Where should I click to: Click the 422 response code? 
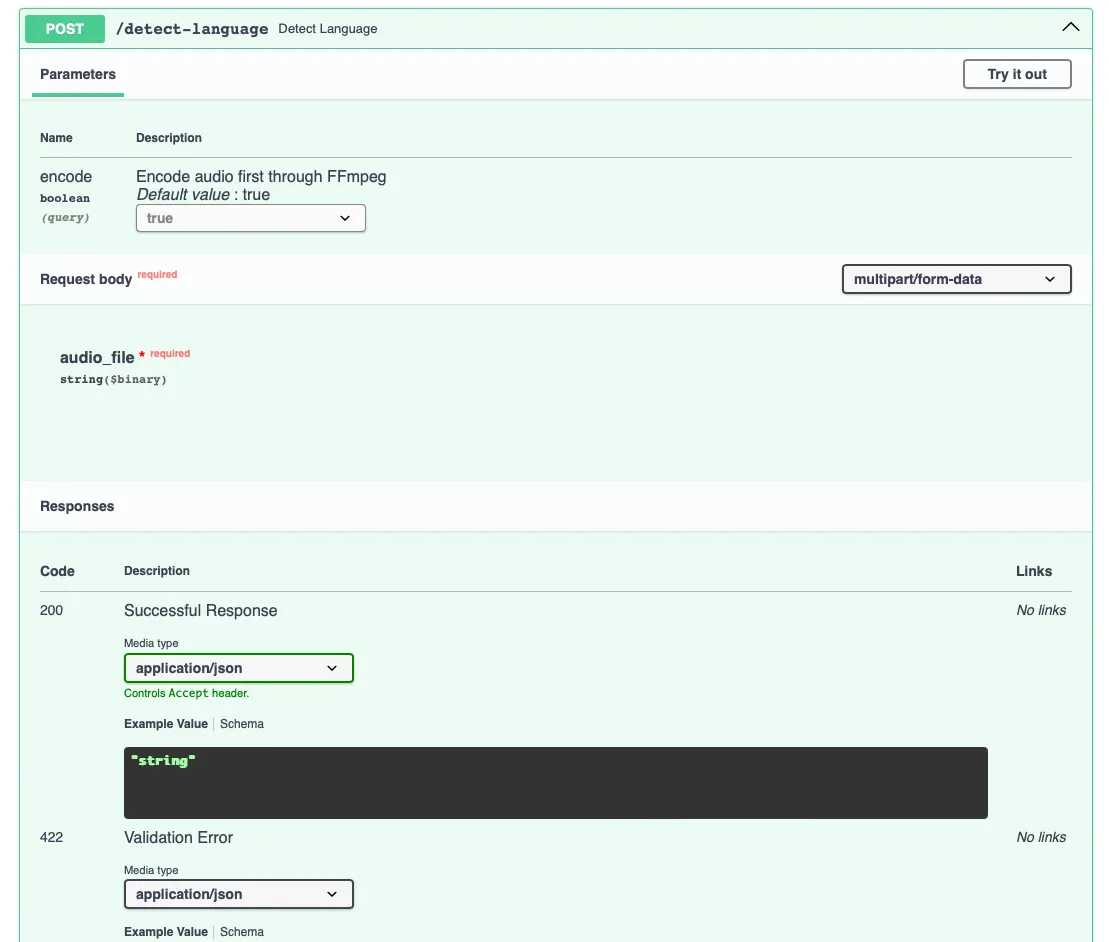pyautogui.click(x=51, y=837)
